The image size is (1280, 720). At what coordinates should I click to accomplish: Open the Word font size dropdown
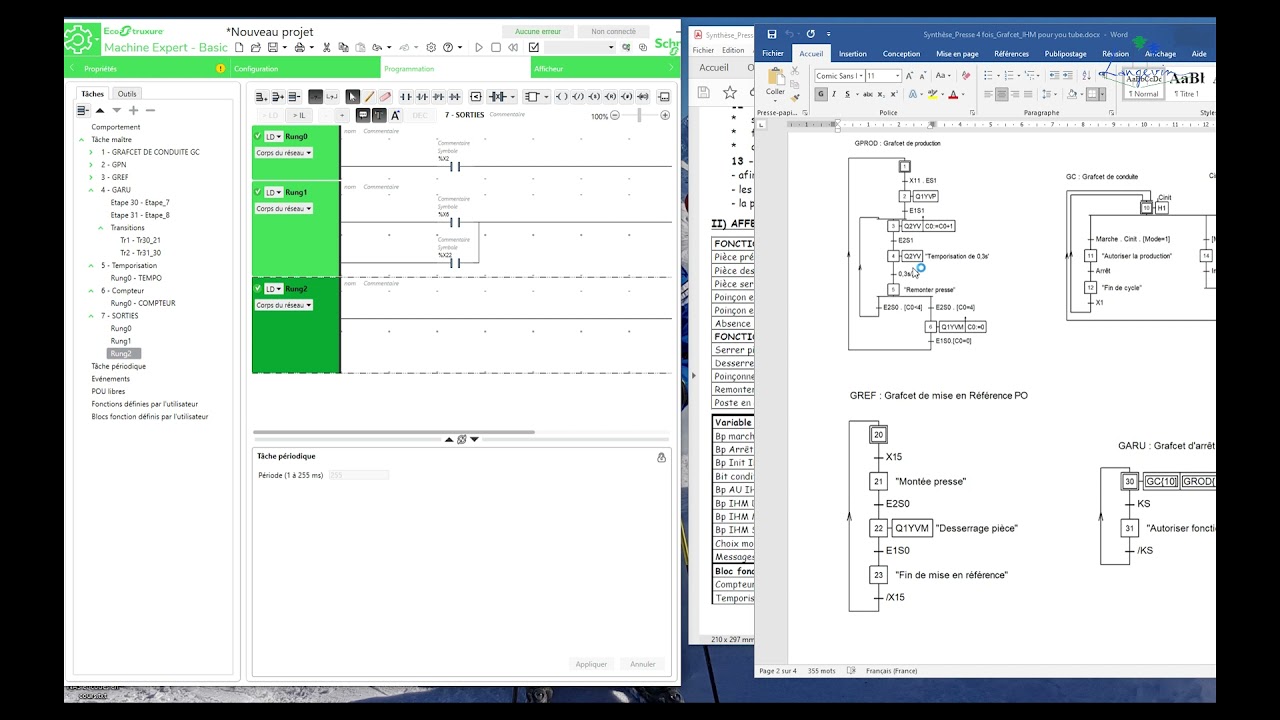pos(898,76)
